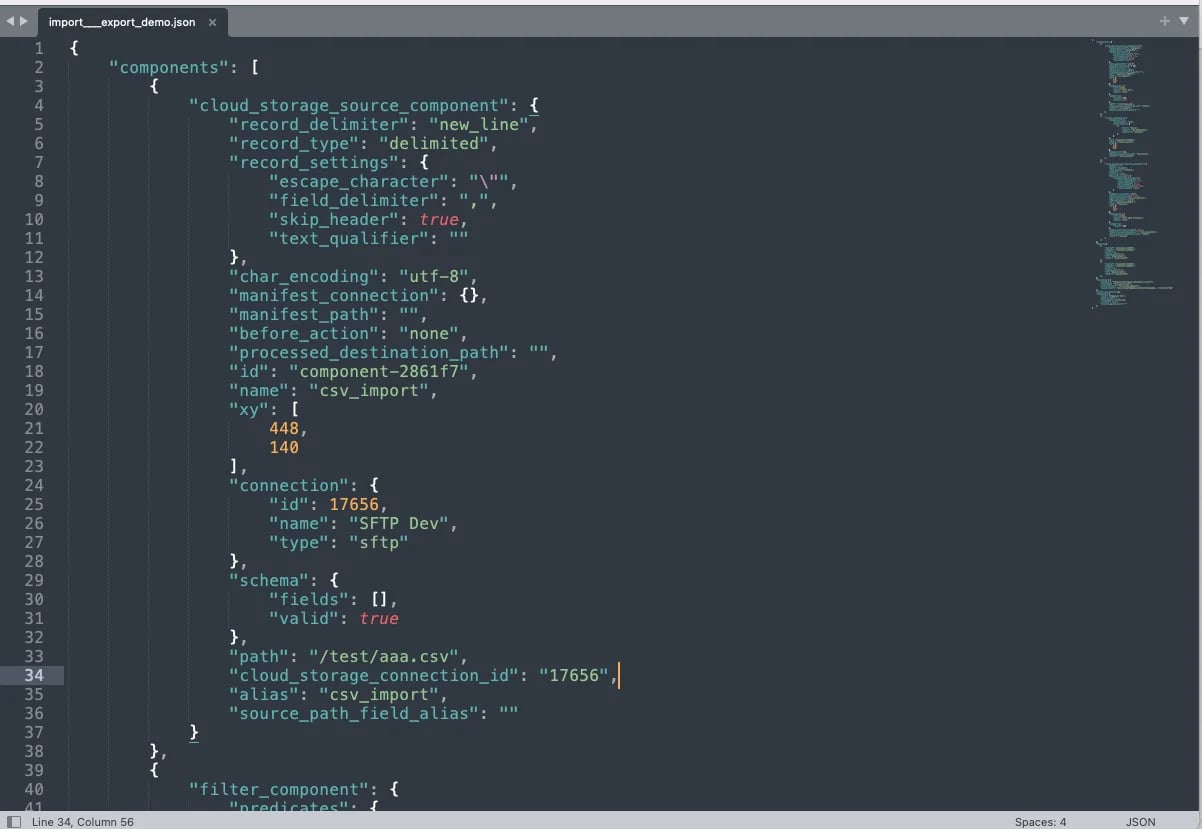This screenshot has height=829, width=1202.
Task: Go to next tab with right arrow
Action: (24, 21)
